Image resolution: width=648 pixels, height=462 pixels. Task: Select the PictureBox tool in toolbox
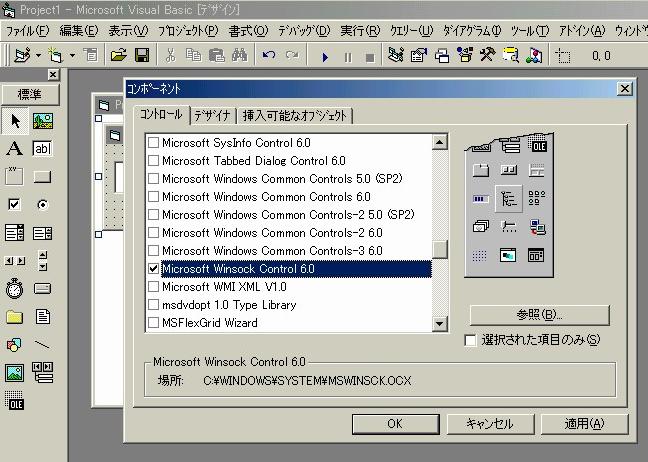click(43, 121)
